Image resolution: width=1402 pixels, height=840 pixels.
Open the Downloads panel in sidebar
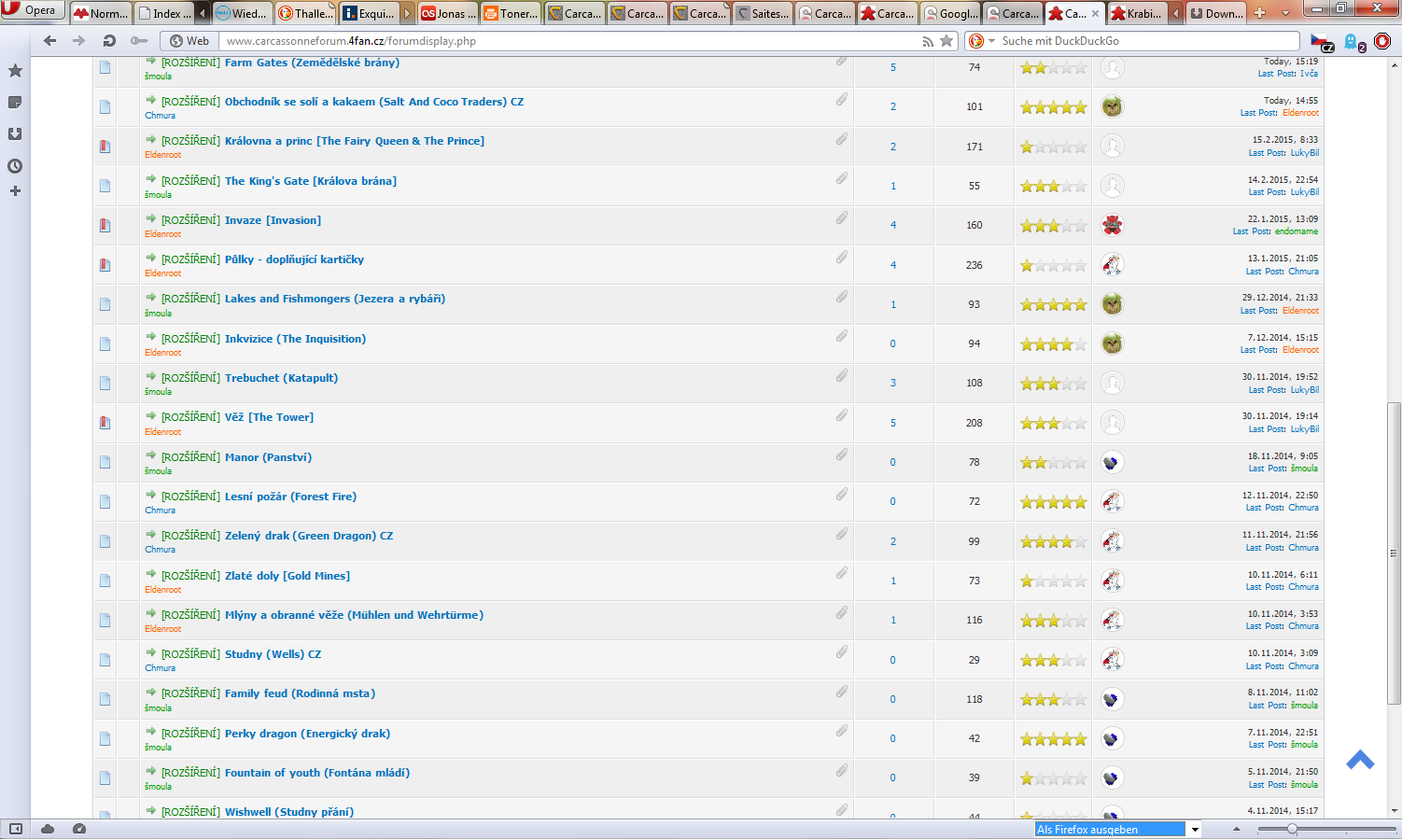15,134
